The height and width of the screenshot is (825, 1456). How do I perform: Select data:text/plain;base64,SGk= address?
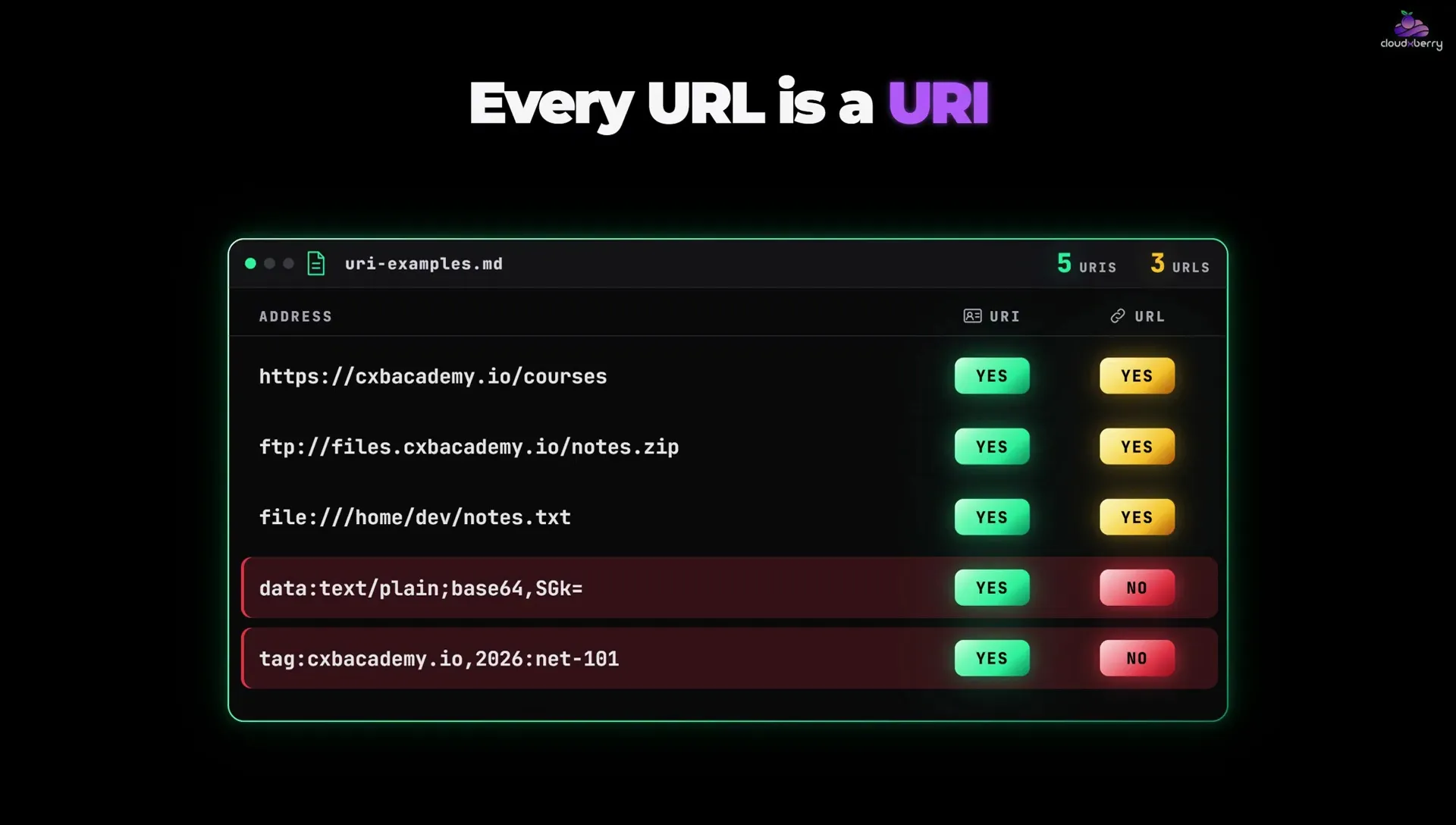(x=421, y=588)
